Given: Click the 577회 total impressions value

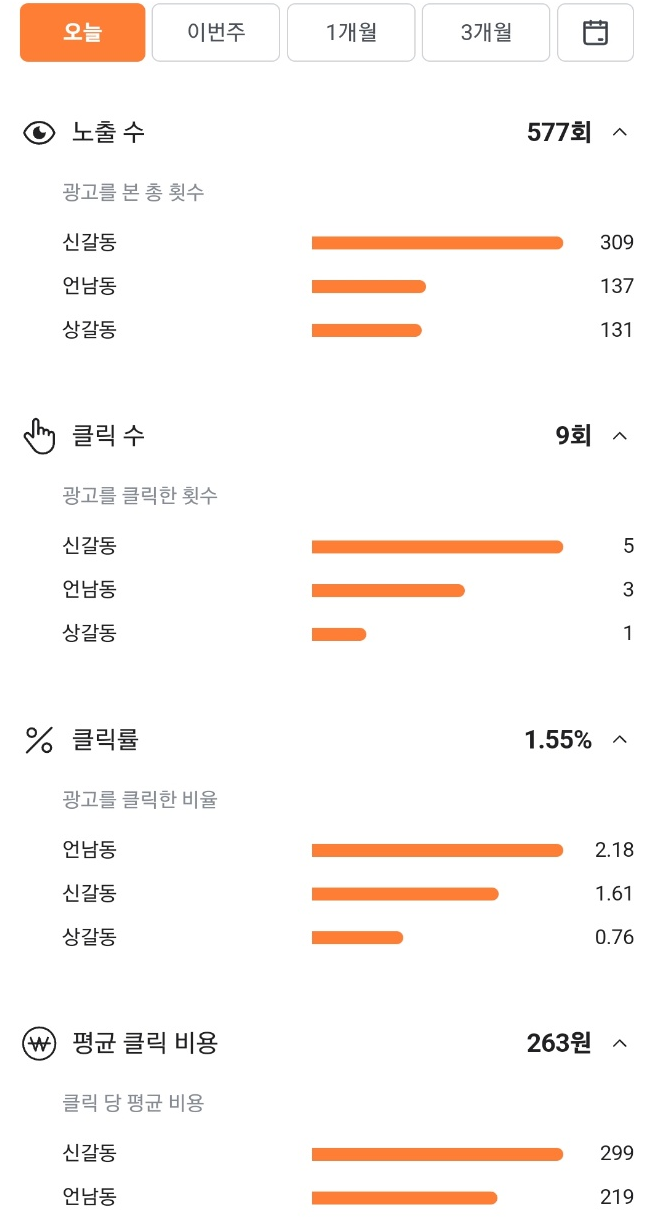Looking at the screenshot, I should point(557,131).
